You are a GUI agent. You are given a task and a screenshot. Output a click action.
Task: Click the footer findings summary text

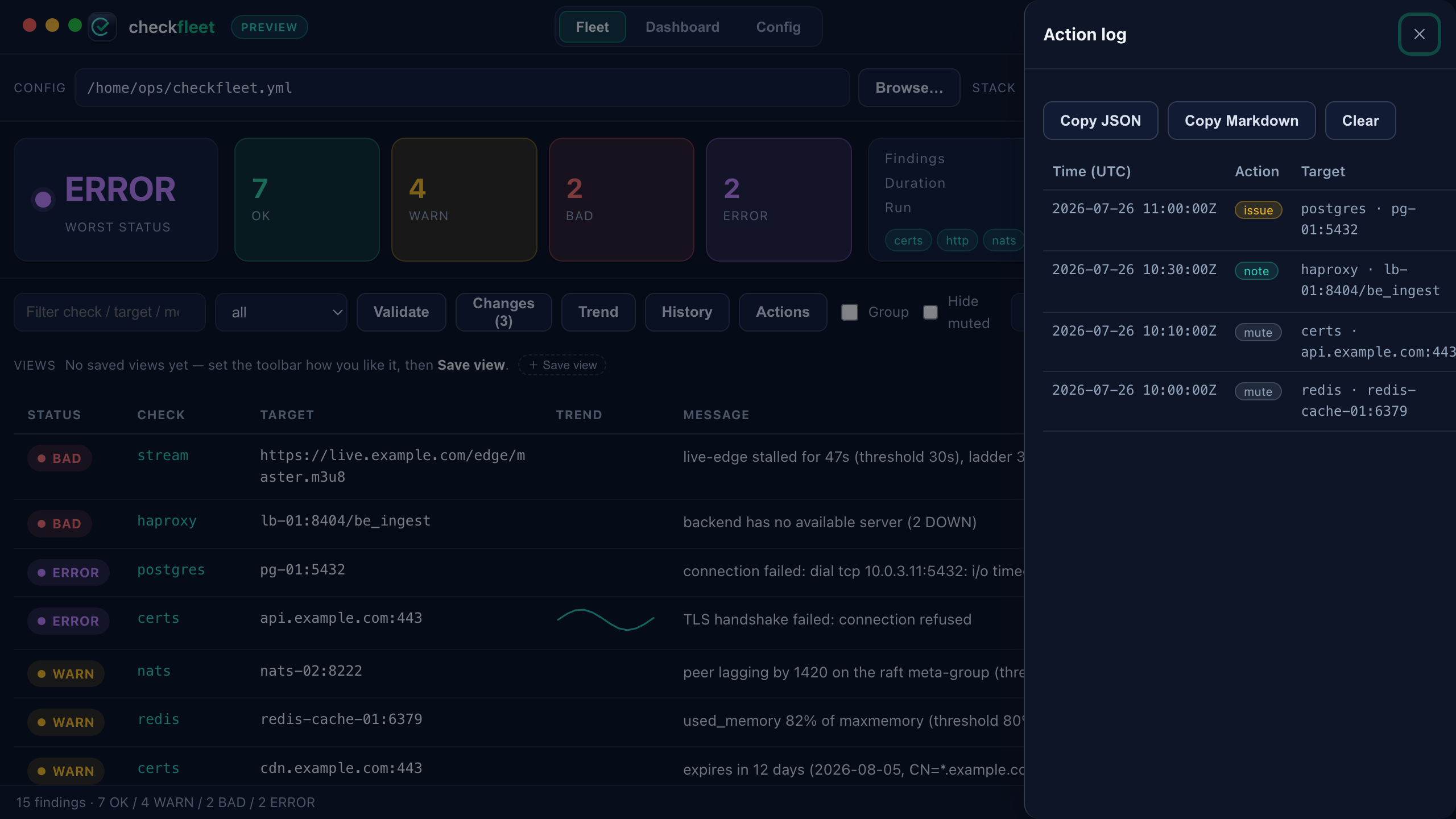165,803
